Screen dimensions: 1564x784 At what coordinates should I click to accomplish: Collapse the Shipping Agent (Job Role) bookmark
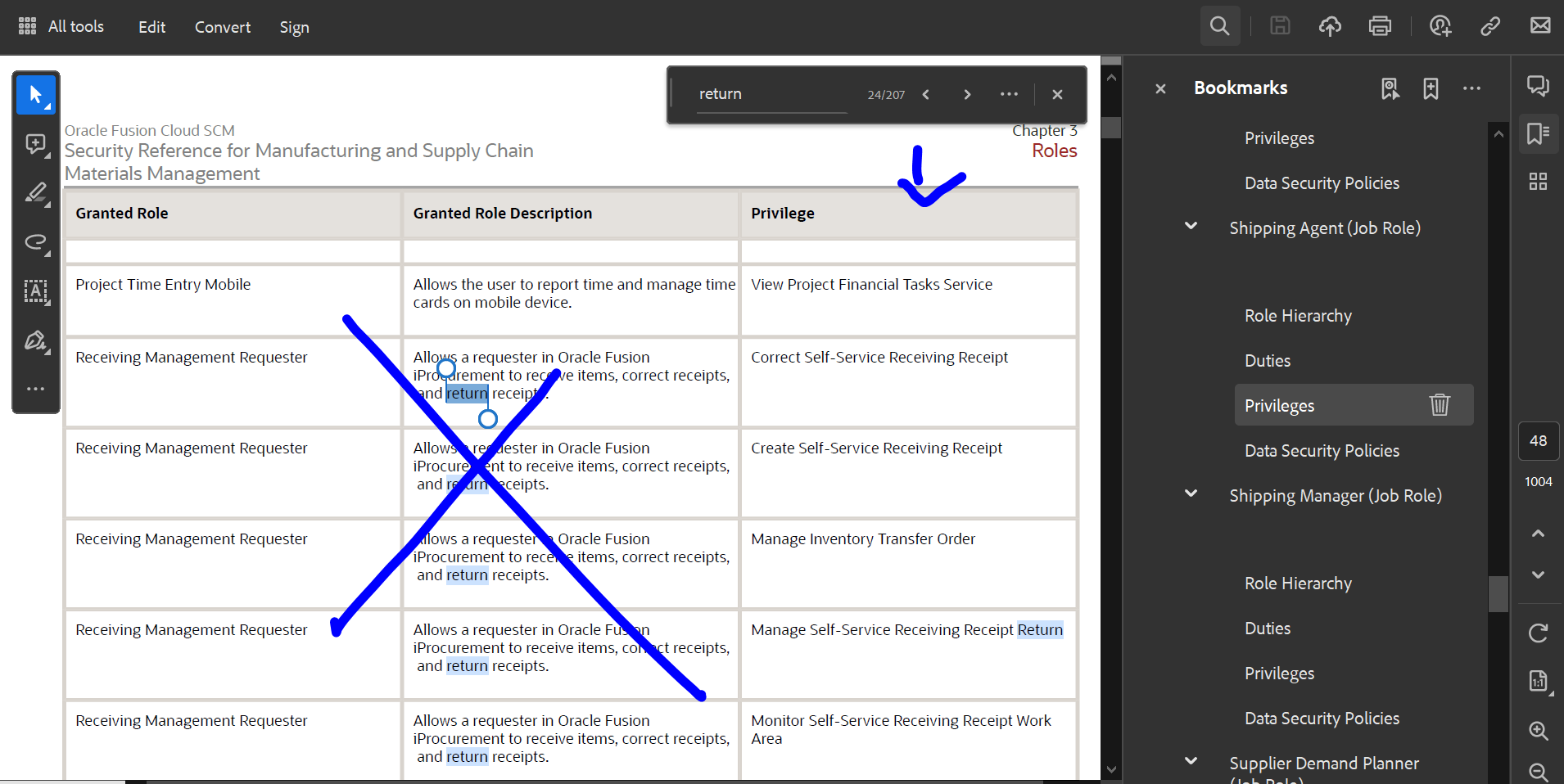(x=1191, y=226)
